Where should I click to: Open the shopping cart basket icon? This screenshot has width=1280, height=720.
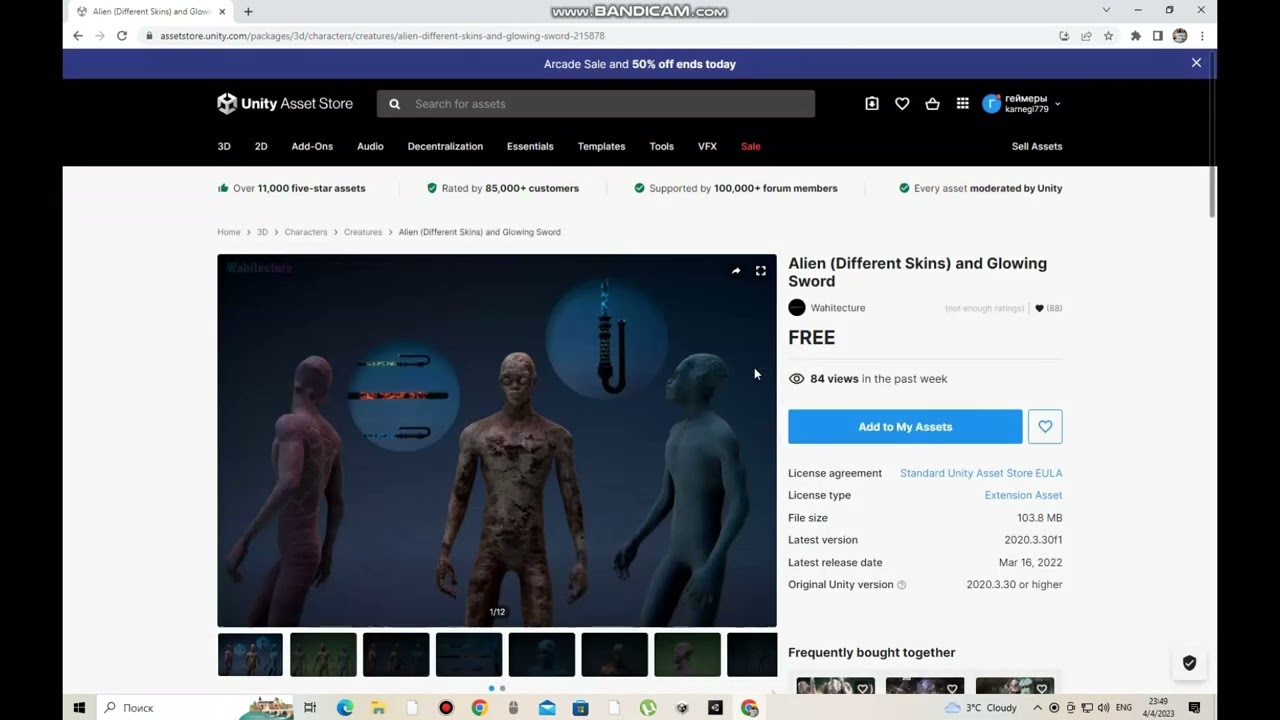point(932,104)
